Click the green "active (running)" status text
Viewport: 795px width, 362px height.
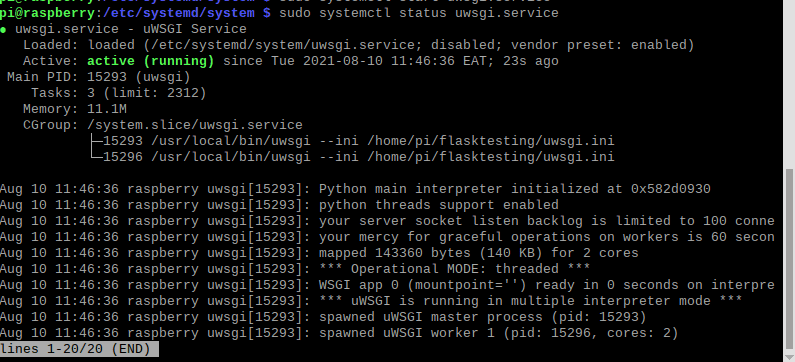[x=151, y=61]
